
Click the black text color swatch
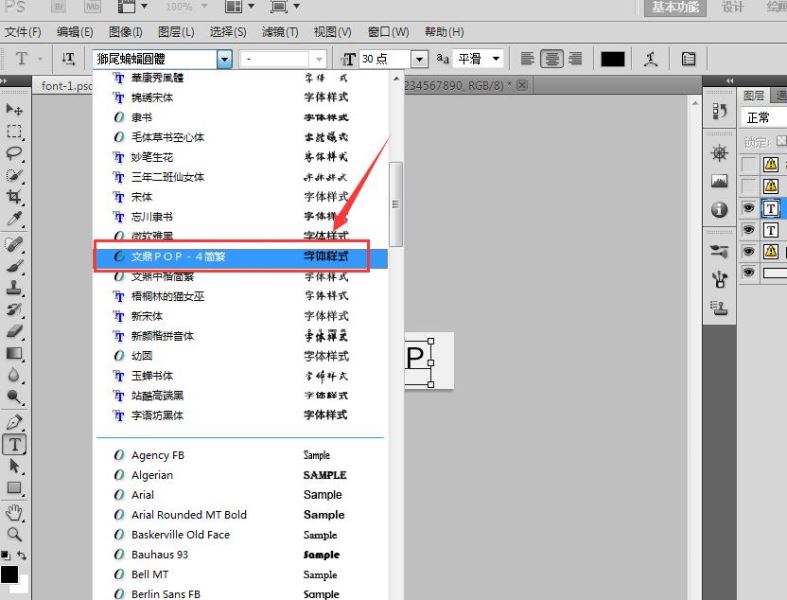tap(613, 59)
